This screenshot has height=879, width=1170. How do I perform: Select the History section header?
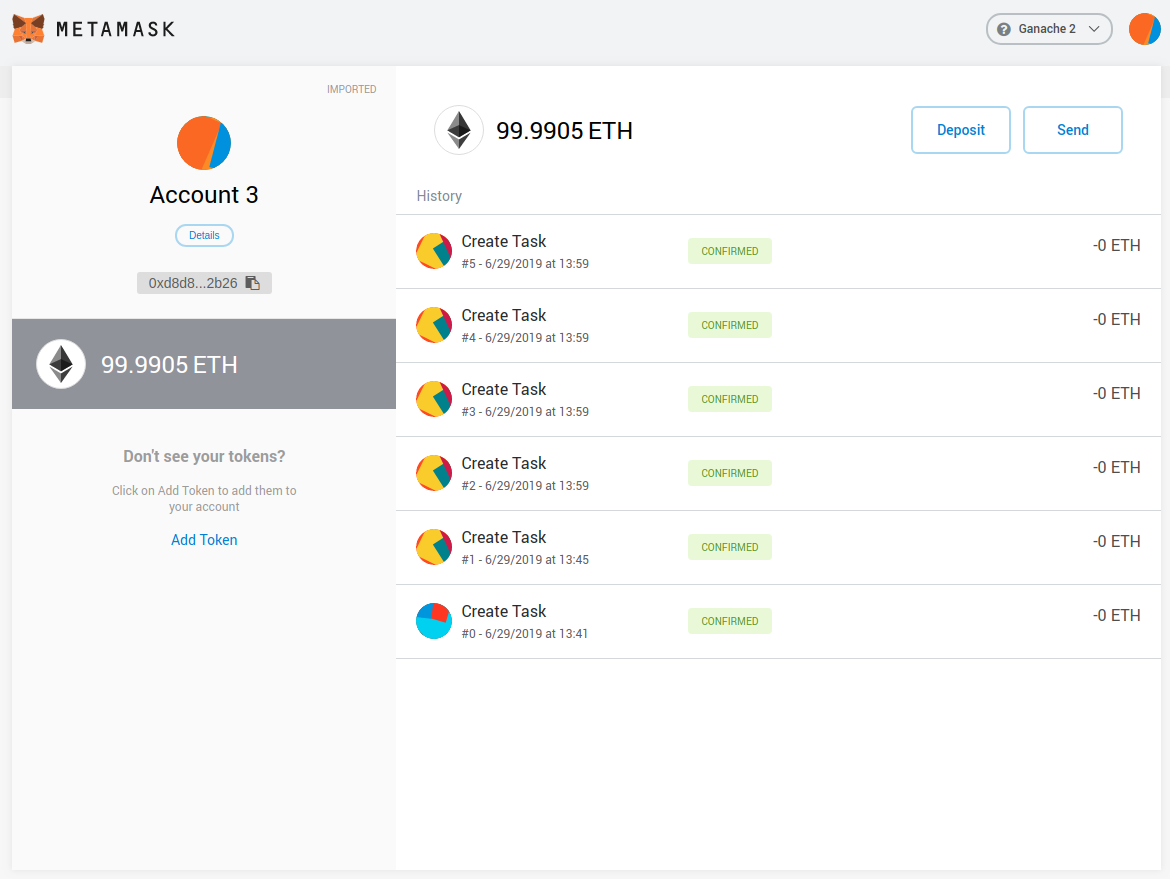click(439, 196)
